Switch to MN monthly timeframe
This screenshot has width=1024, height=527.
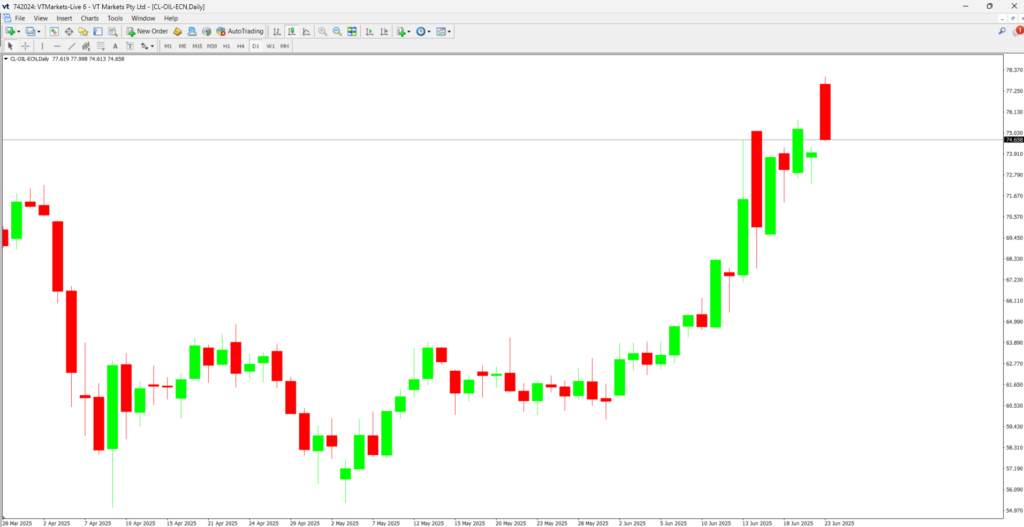[285, 46]
